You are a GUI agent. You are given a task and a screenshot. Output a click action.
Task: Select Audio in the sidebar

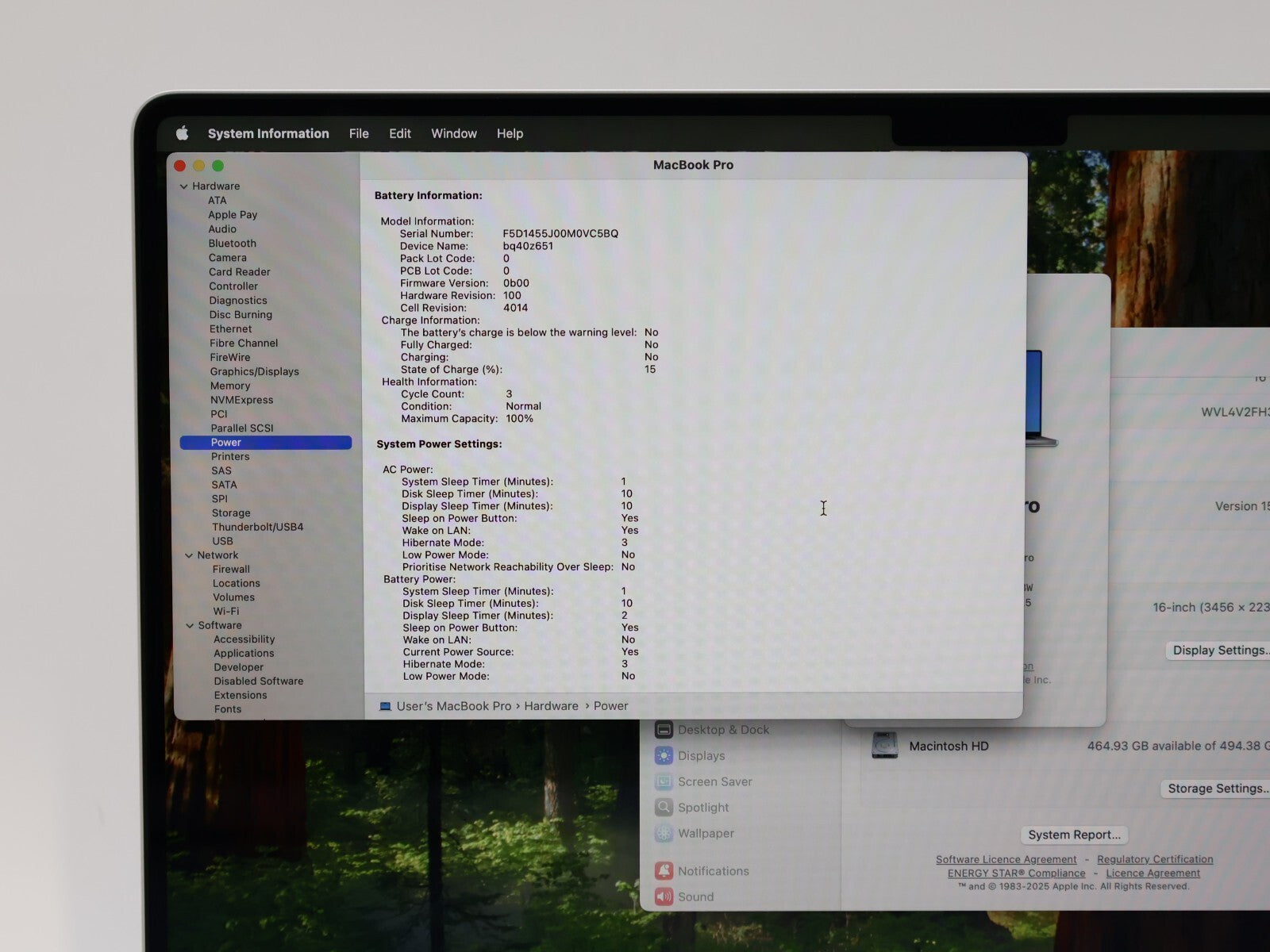[222, 228]
